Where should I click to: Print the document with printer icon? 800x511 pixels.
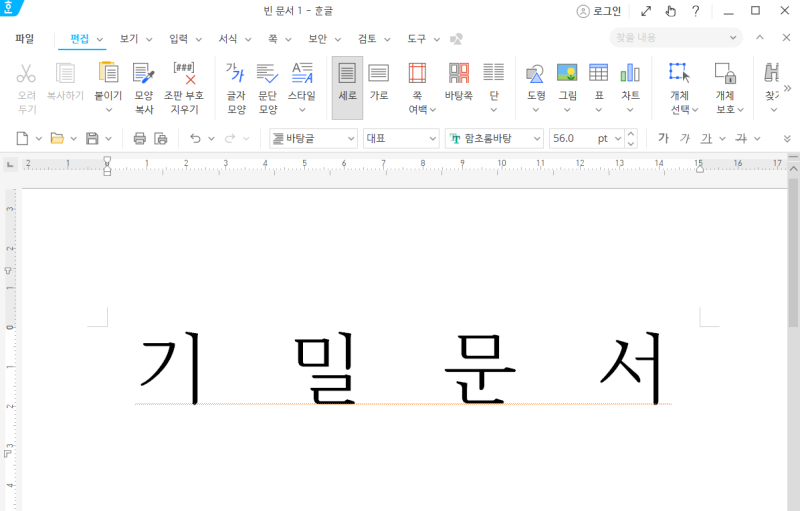click(x=139, y=138)
